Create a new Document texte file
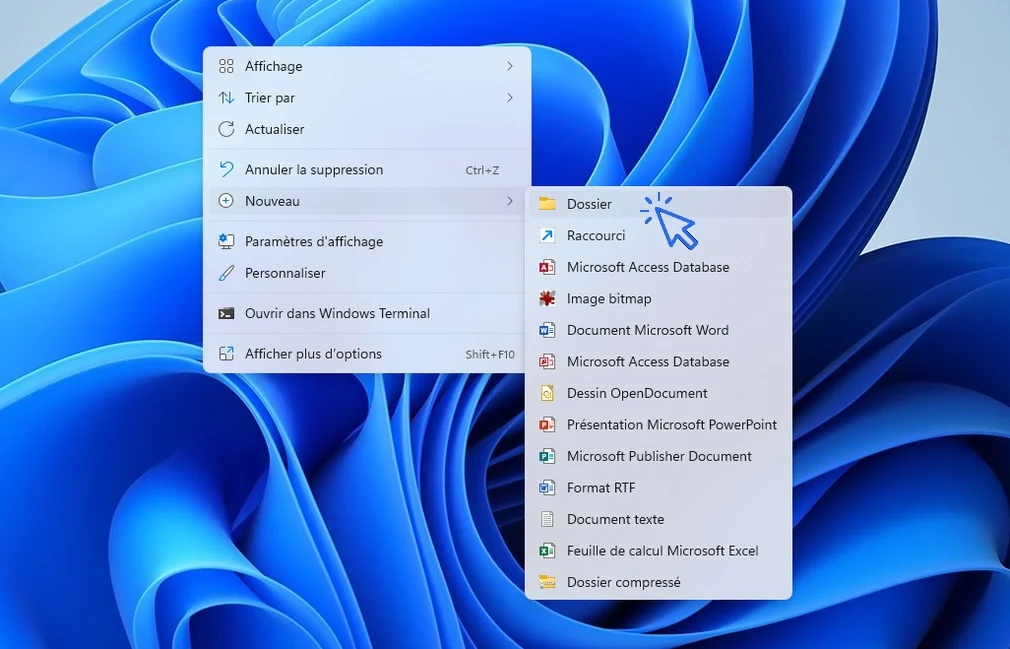 click(x=615, y=519)
